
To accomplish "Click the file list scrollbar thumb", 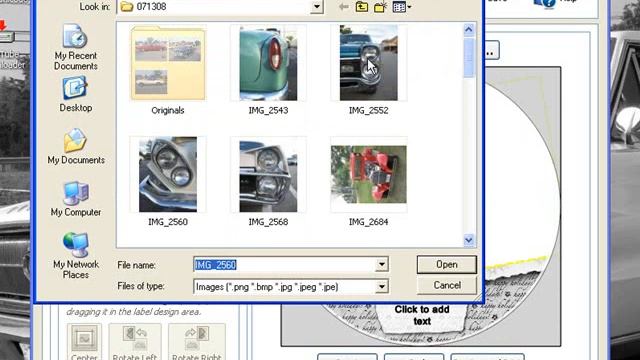I will 469,57.
